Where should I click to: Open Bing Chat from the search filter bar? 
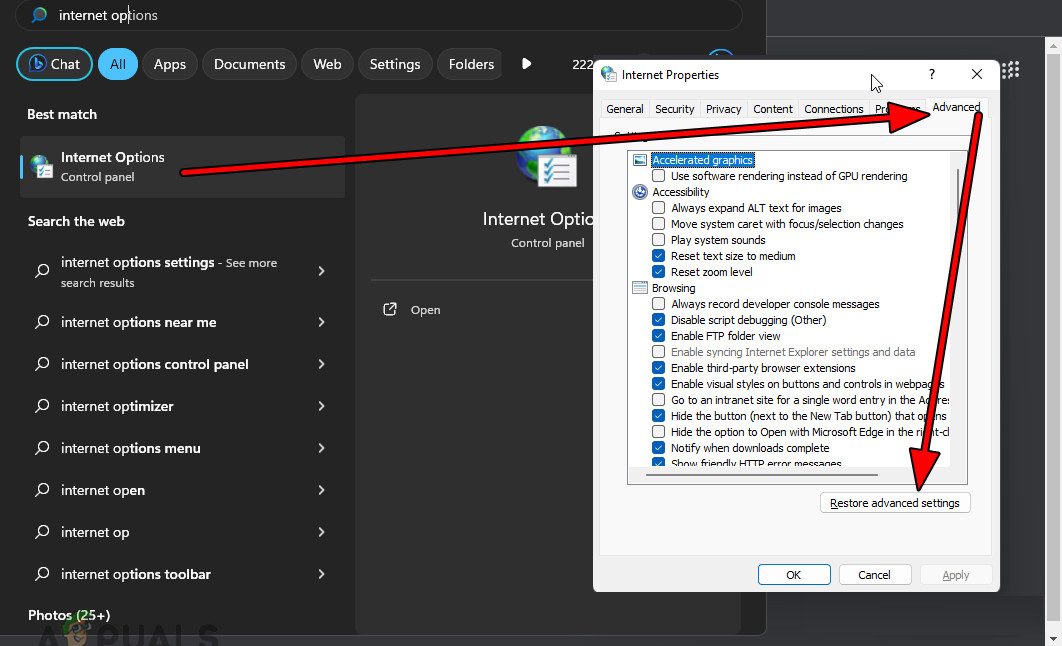click(x=53, y=63)
